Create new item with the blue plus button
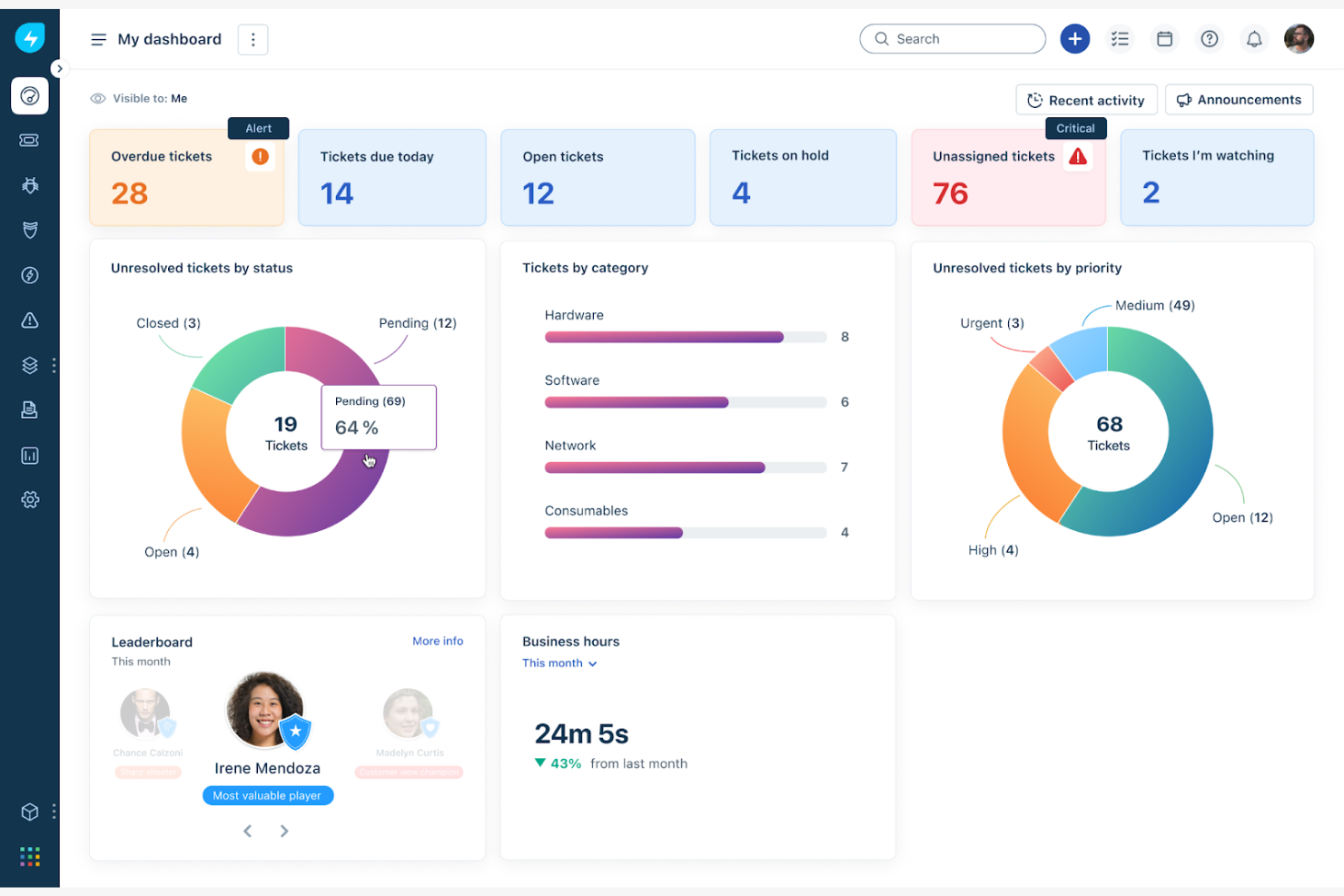The image size is (1344, 896). click(x=1075, y=38)
